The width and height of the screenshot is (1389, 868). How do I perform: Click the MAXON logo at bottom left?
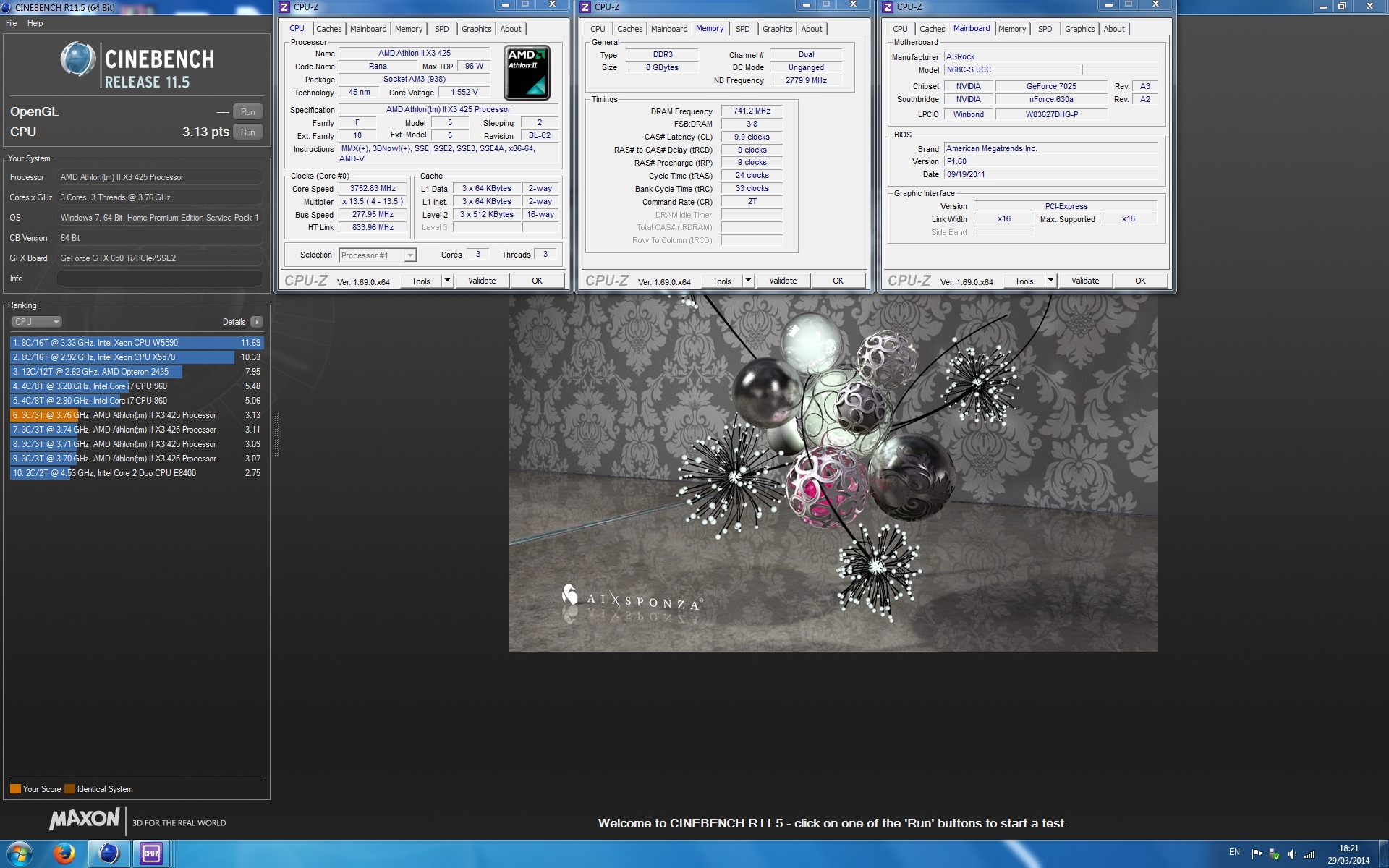[85, 819]
